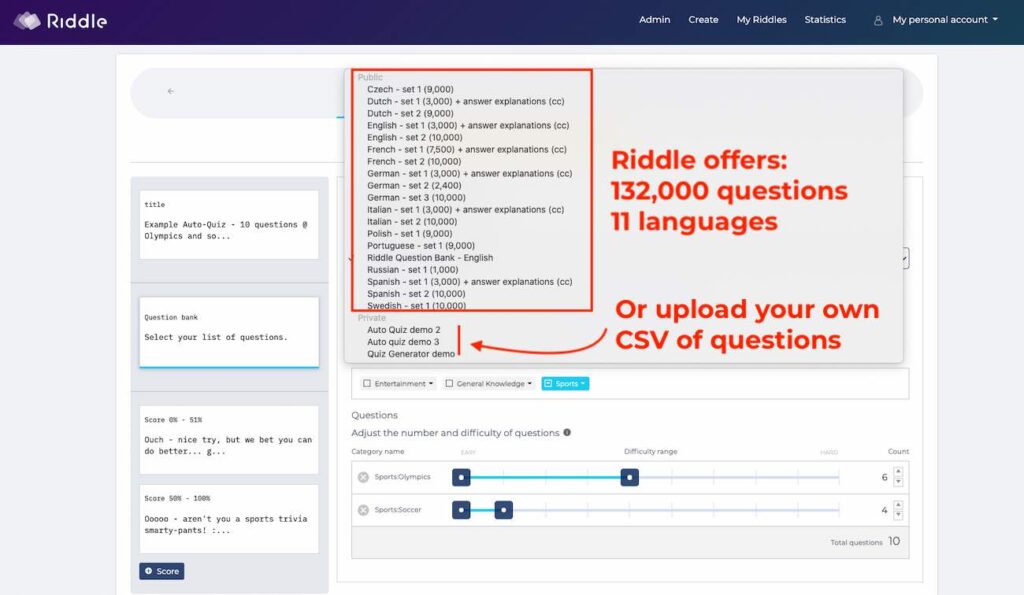Pick Riddle Question Bank - English
The image size is (1024, 595).
[x=430, y=258]
